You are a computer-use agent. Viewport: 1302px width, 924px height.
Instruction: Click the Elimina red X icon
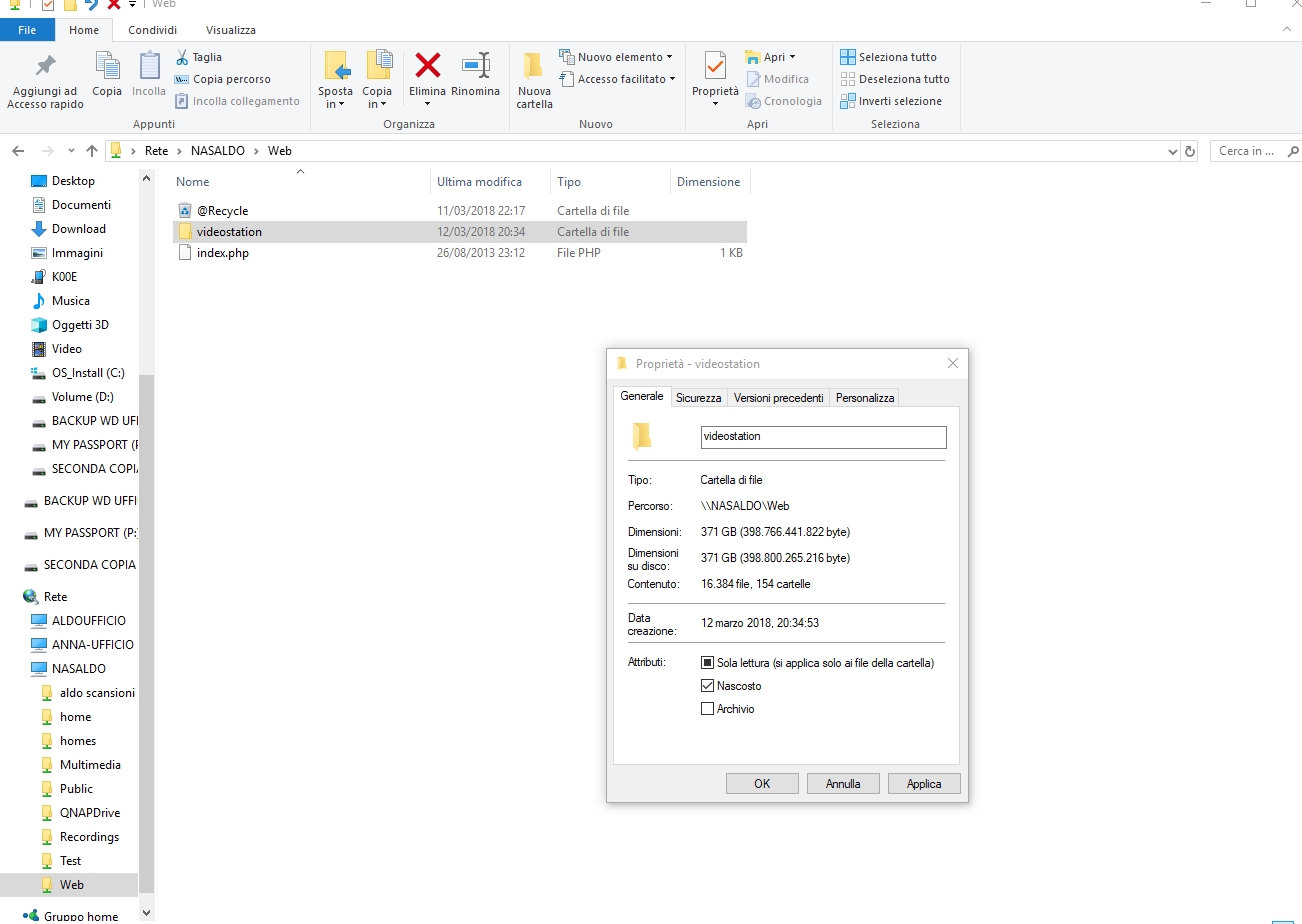click(427, 67)
